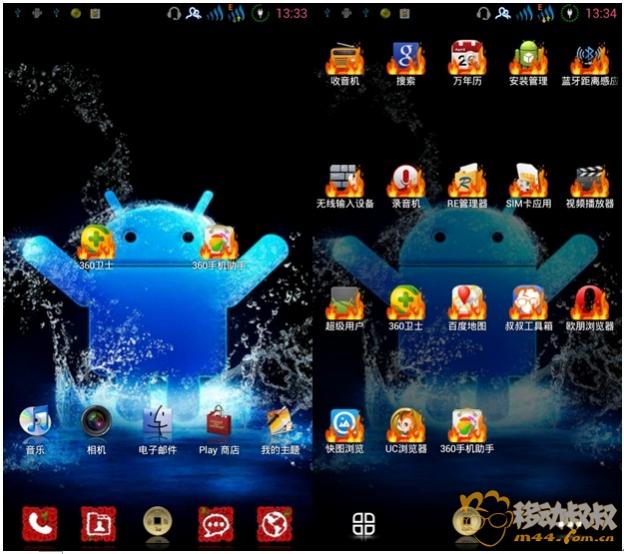Open browser globe in left dock

tap(274, 524)
